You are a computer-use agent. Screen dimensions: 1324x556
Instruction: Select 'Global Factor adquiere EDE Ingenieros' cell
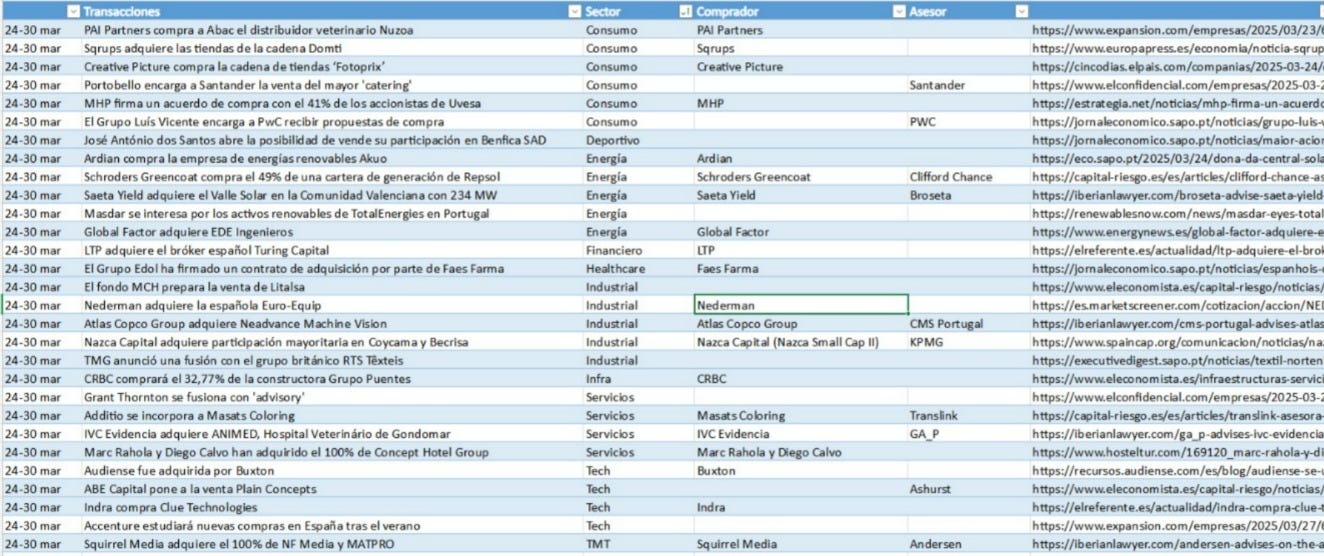click(x=332, y=232)
